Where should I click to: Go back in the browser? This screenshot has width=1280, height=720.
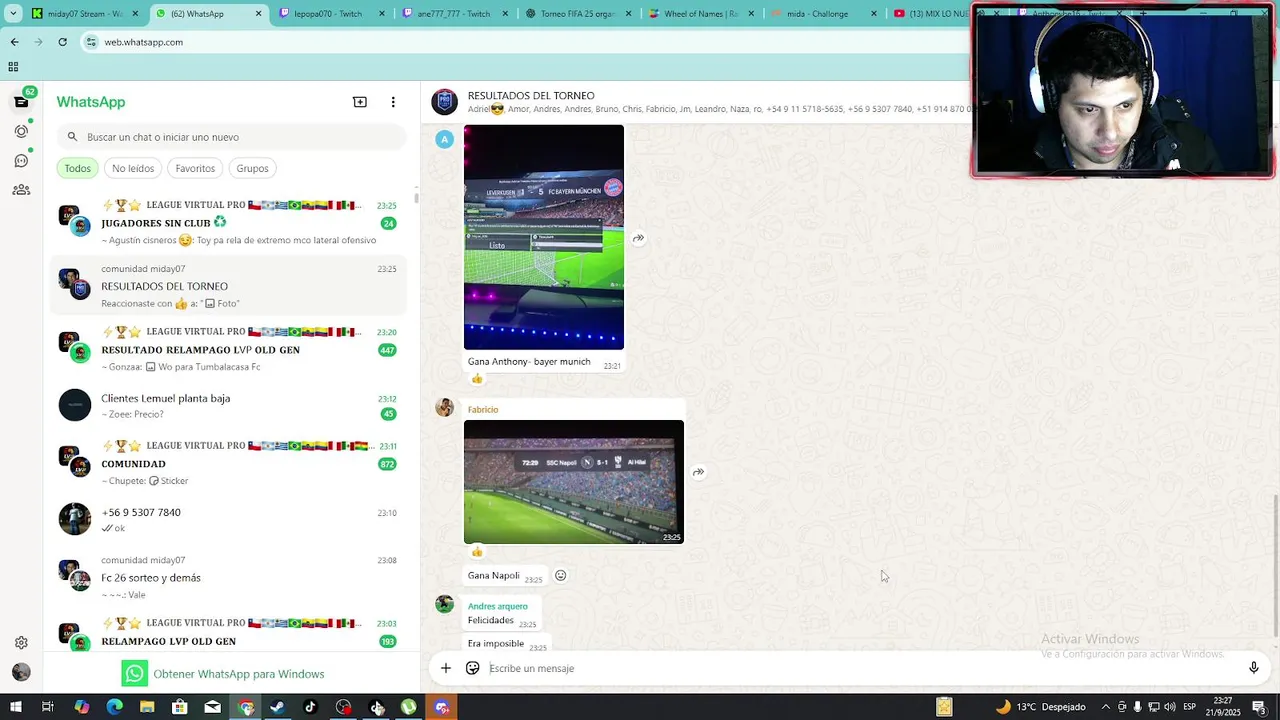(x=14, y=42)
